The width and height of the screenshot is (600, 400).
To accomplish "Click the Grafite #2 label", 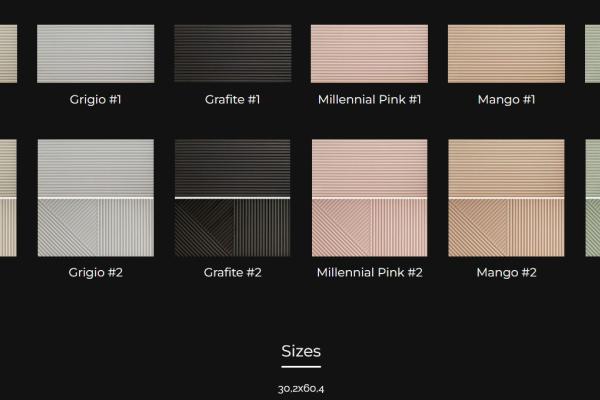I will pyautogui.click(x=233, y=273).
